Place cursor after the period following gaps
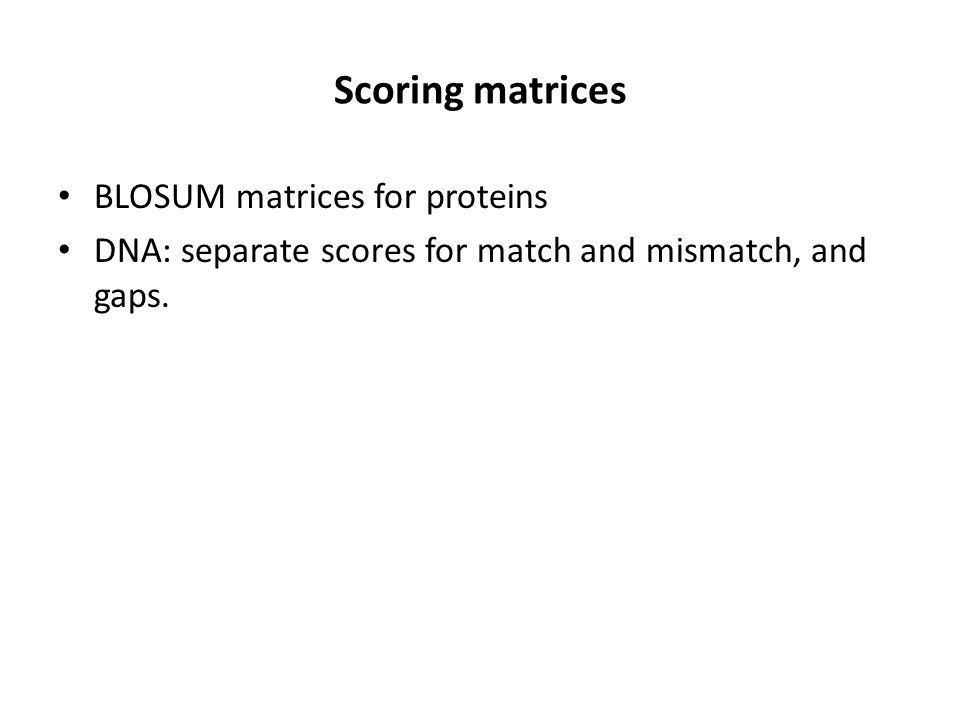This screenshot has height=720, width=960. [170, 298]
